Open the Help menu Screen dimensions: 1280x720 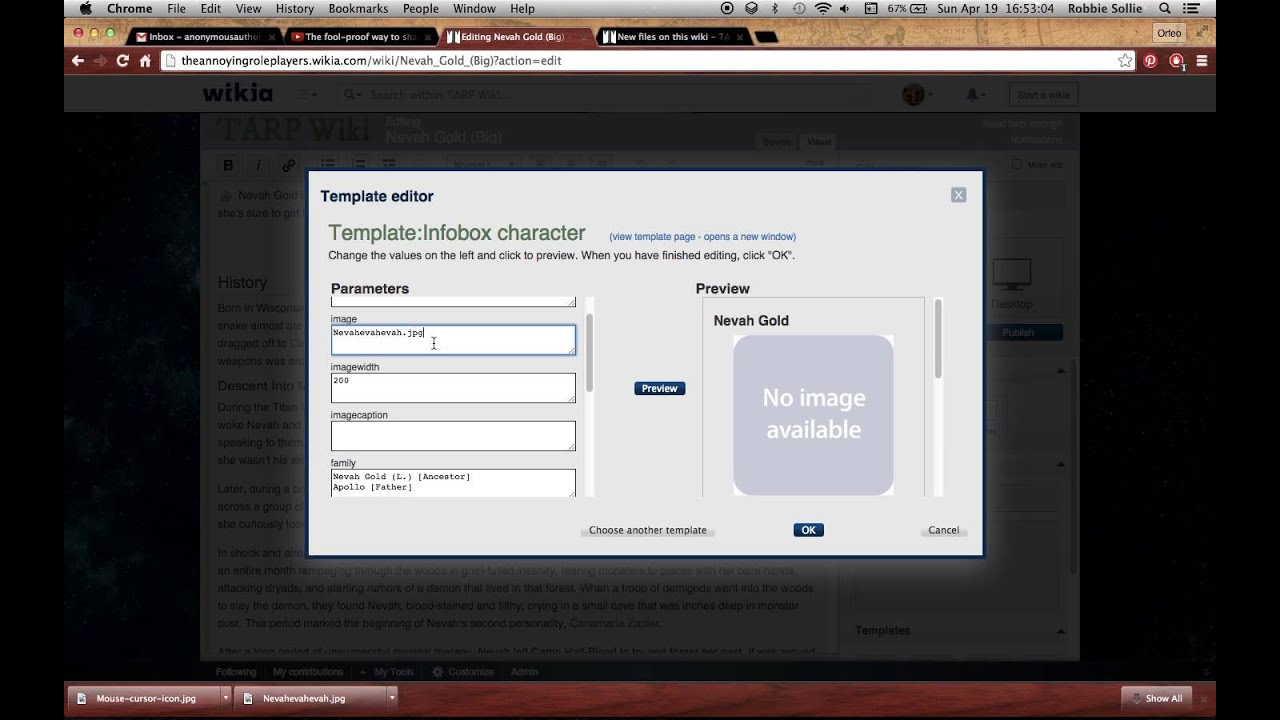(x=522, y=9)
